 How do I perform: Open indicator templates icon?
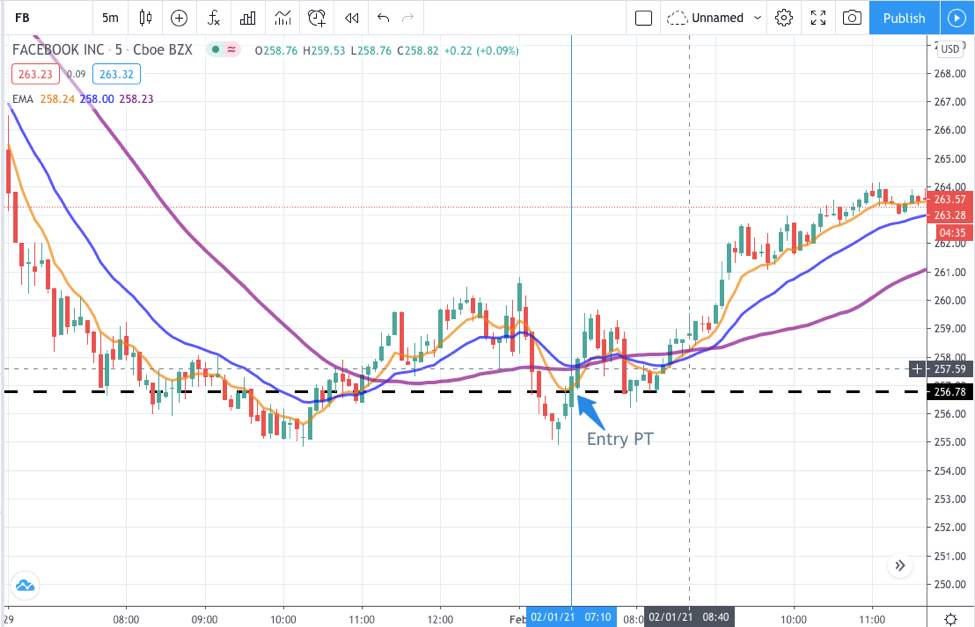click(283, 18)
